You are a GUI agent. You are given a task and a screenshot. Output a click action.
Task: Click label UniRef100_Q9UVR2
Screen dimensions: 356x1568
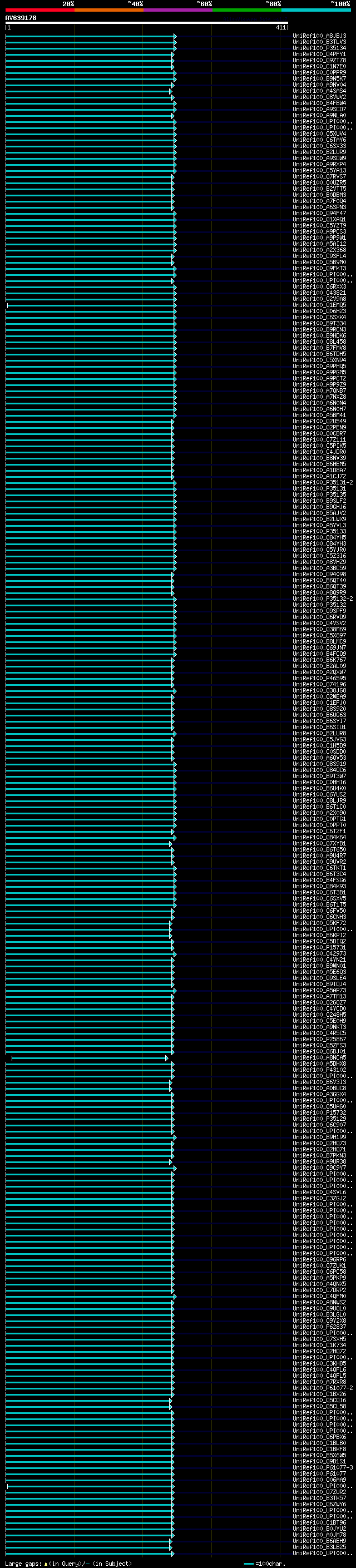coord(319,862)
